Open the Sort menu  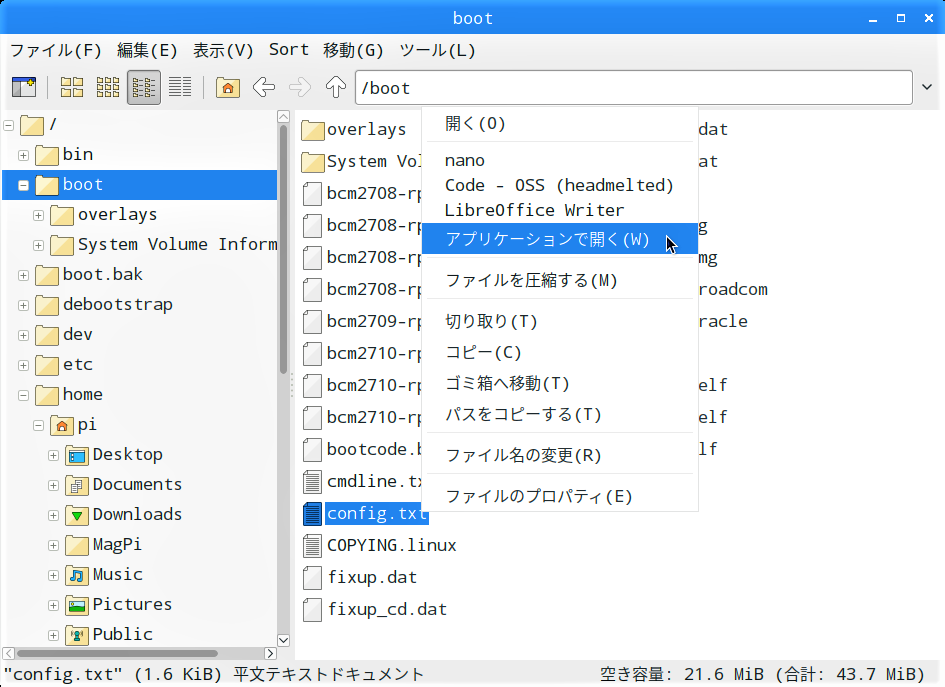[x=289, y=50]
